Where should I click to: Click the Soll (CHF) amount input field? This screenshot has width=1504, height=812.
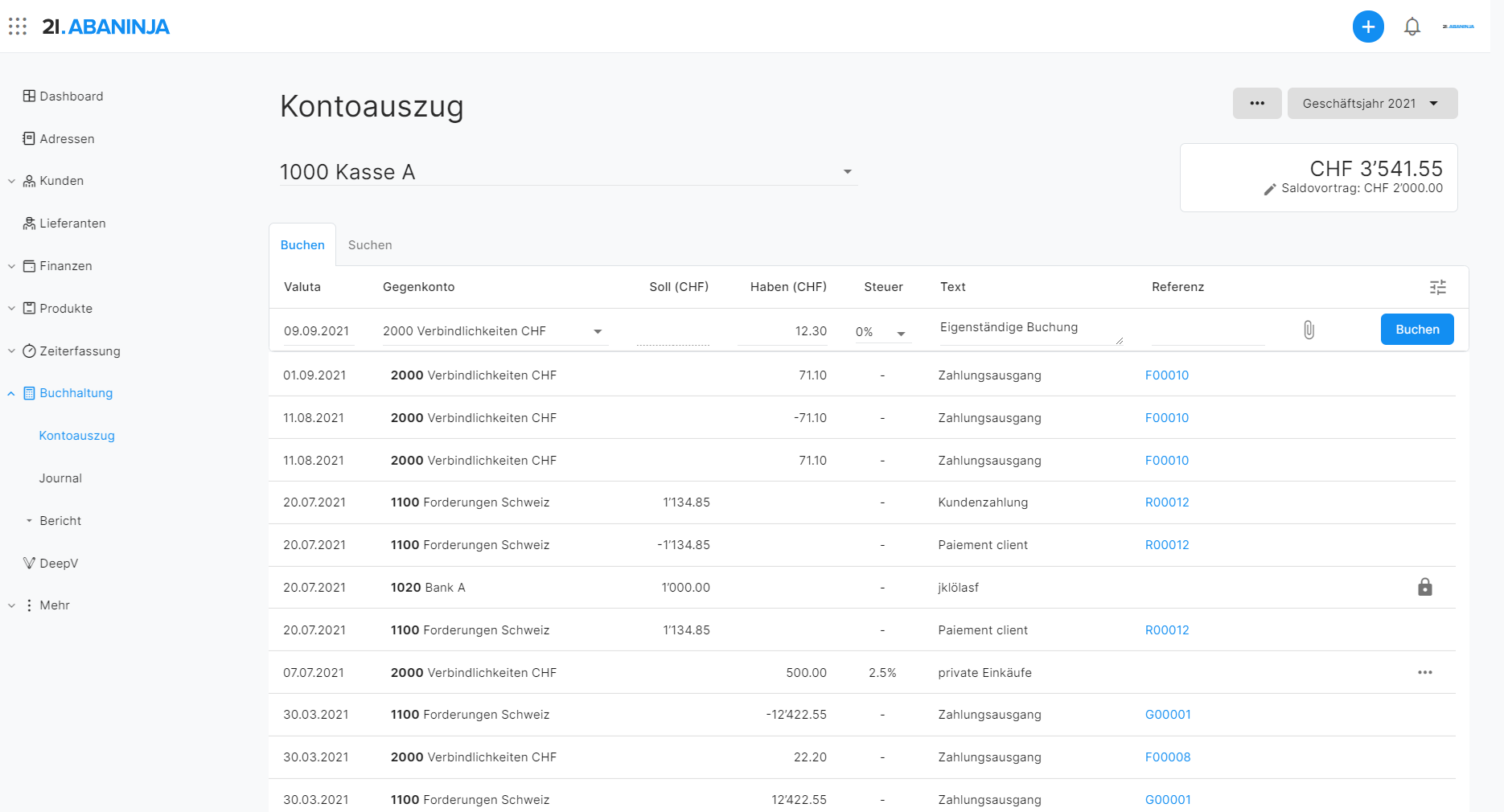pyautogui.click(x=672, y=331)
